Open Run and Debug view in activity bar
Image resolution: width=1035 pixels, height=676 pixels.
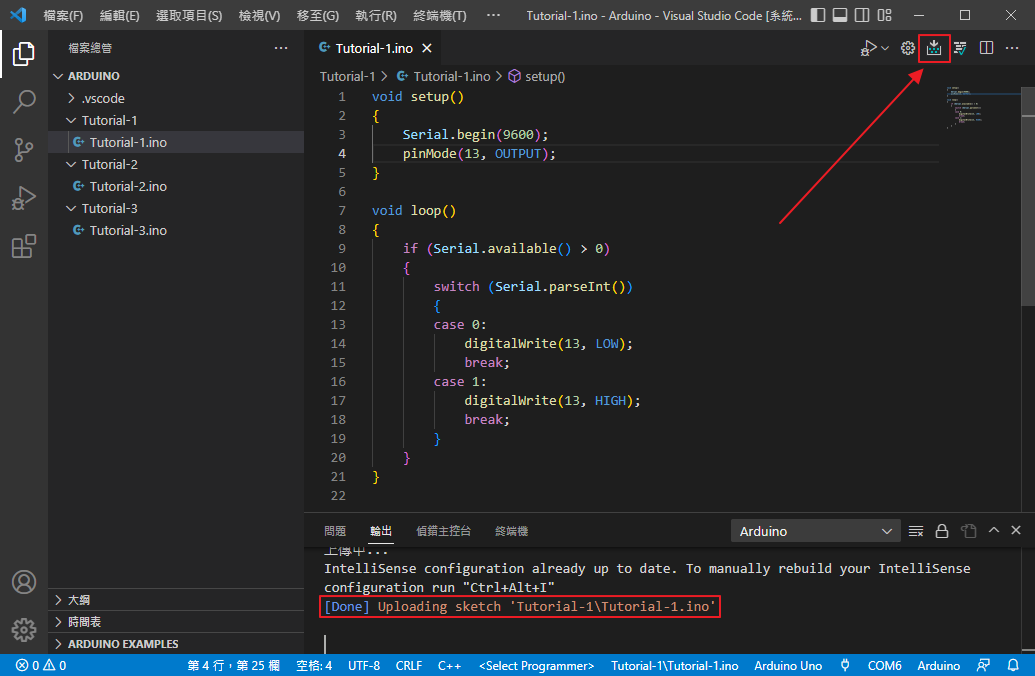[24, 198]
